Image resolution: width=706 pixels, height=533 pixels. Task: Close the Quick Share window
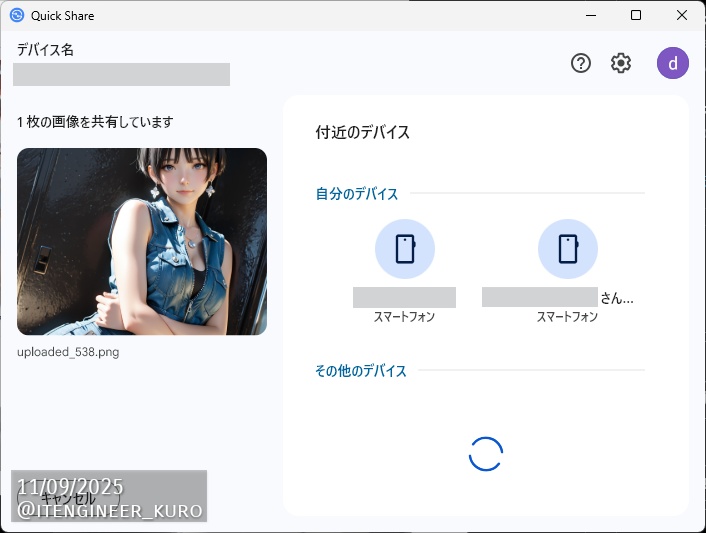point(682,15)
